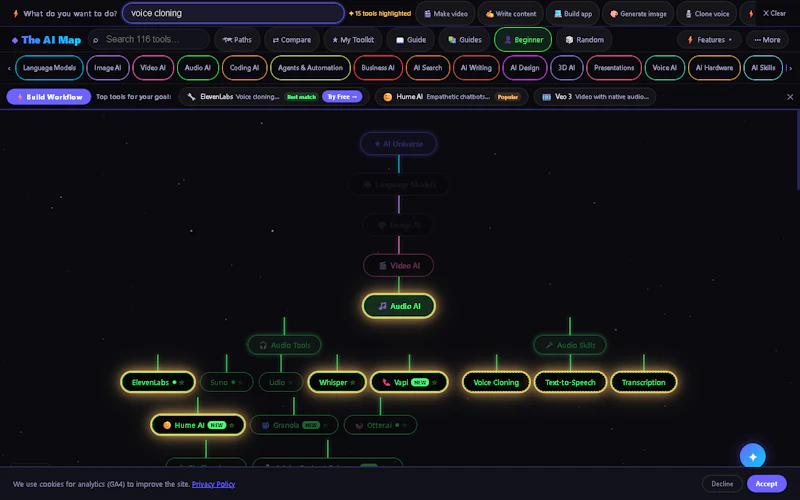The image size is (800, 500).
Task: Expand the Audio Skills branch node
Action: tap(570, 345)
